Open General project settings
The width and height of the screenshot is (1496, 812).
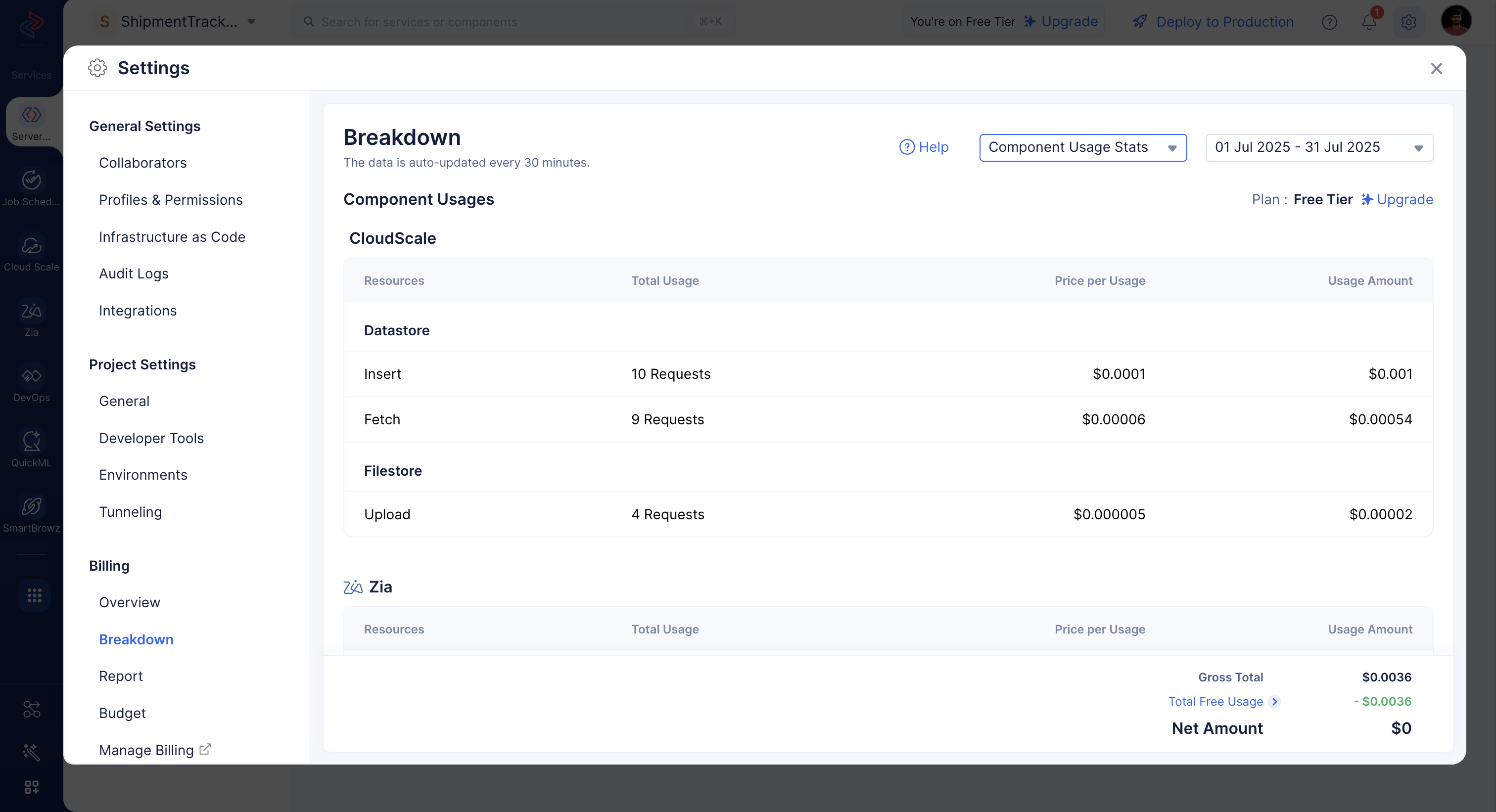(124, 401)
